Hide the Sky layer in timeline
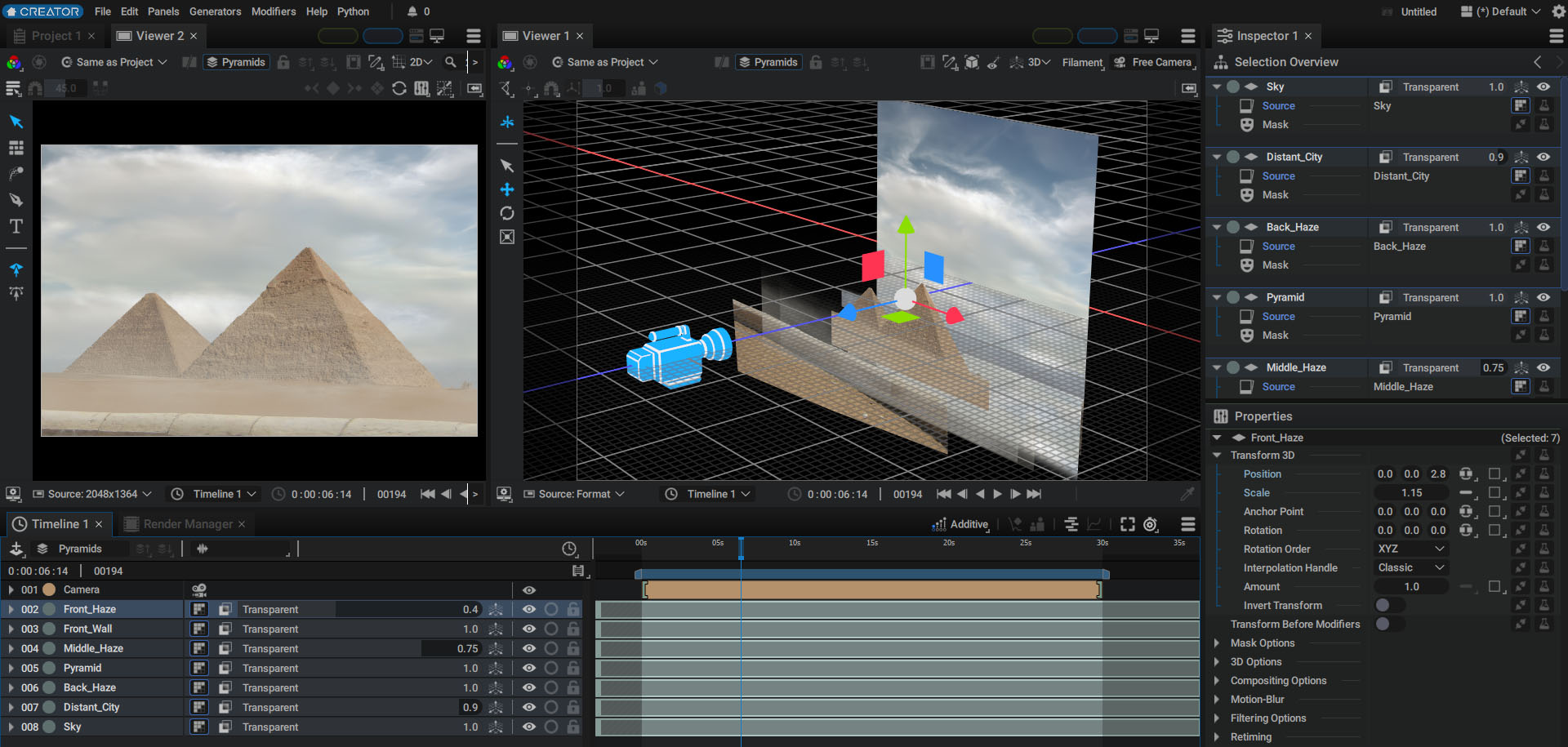Viewport: 1568px width, 747px height. (x=529, y=727)
